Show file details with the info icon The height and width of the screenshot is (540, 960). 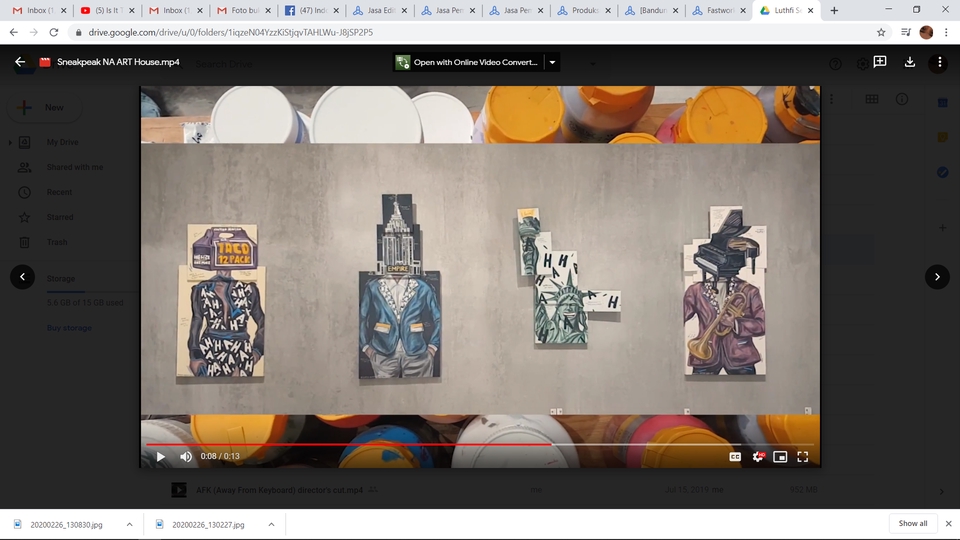click(902, 99)
